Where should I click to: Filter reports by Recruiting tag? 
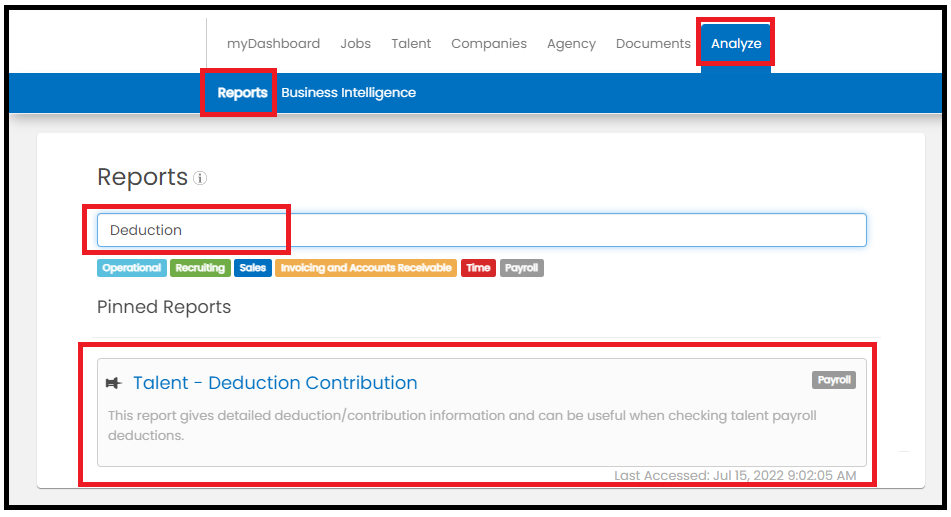pos(200,268)
